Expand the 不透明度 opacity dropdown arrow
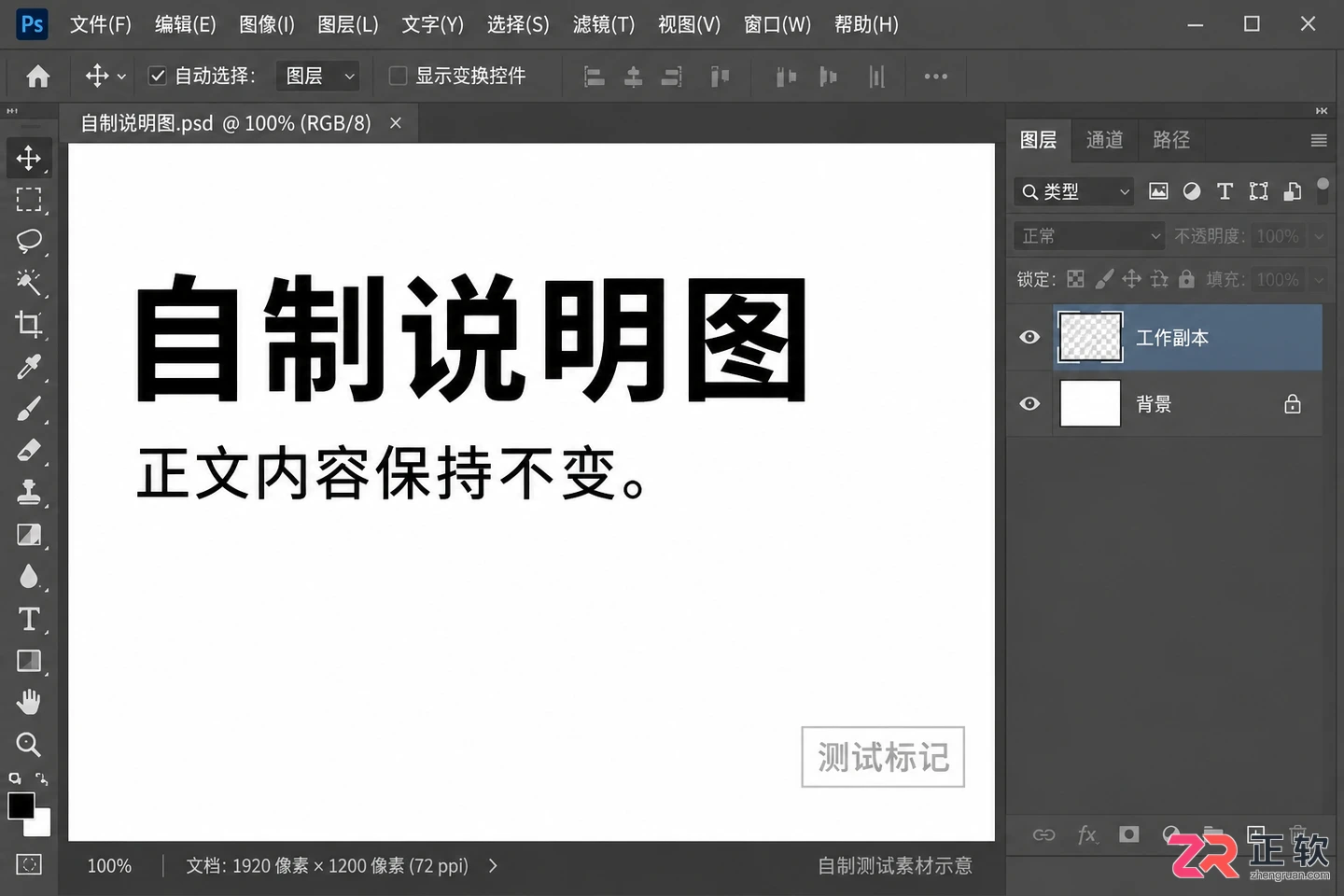 point(1319,236)
